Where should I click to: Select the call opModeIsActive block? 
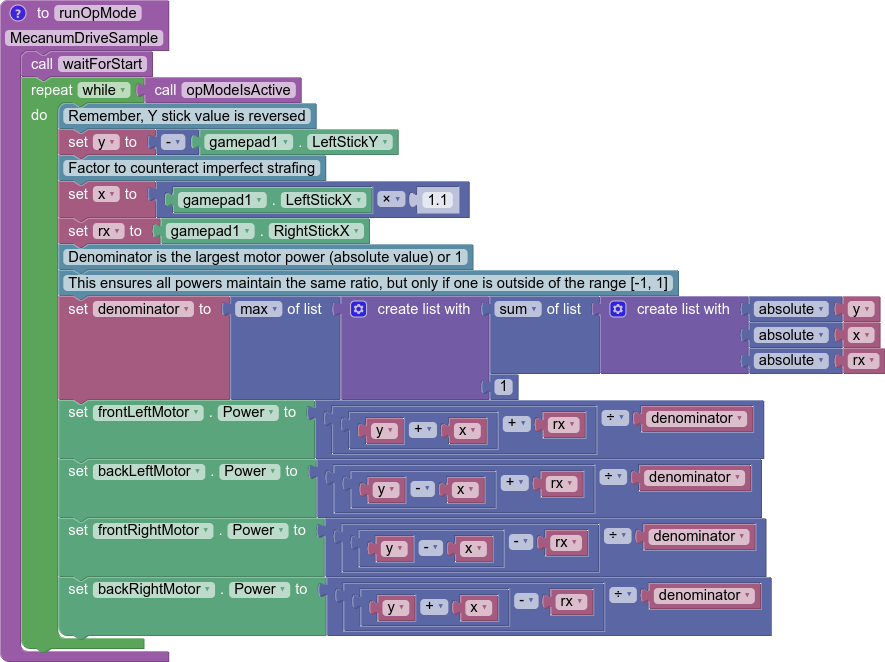click(164, 90)
